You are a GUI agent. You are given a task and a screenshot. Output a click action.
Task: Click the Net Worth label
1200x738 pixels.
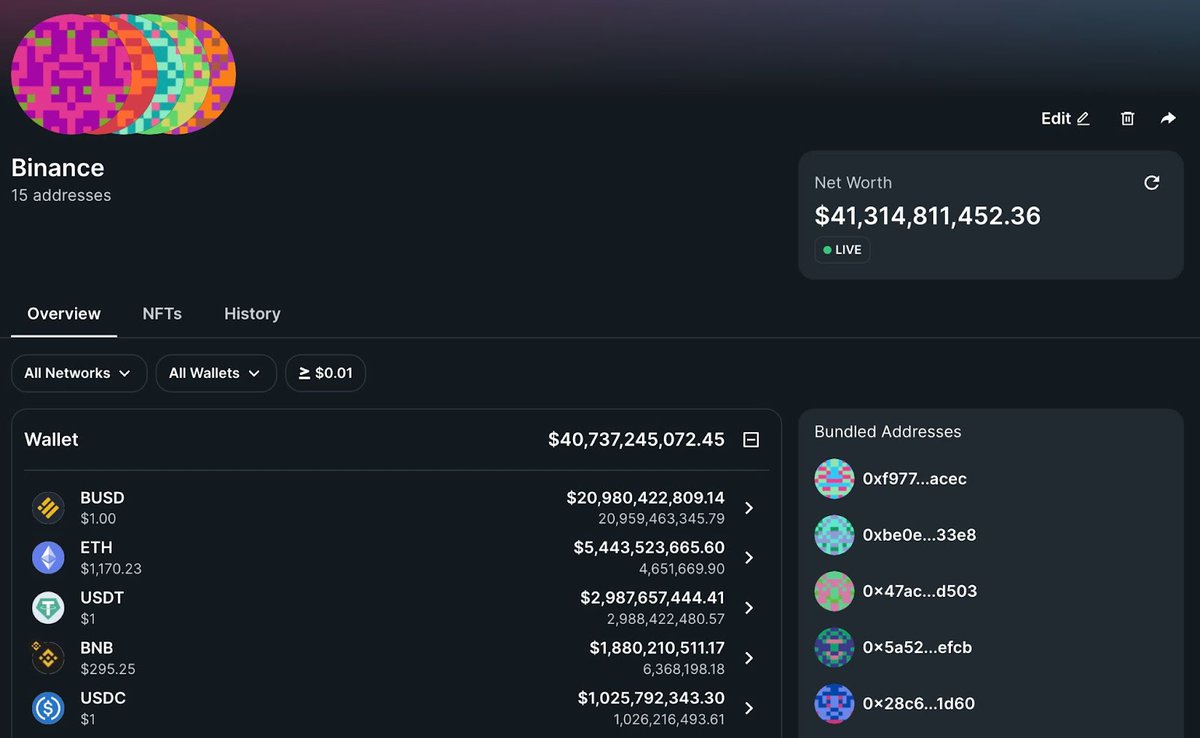853,183
